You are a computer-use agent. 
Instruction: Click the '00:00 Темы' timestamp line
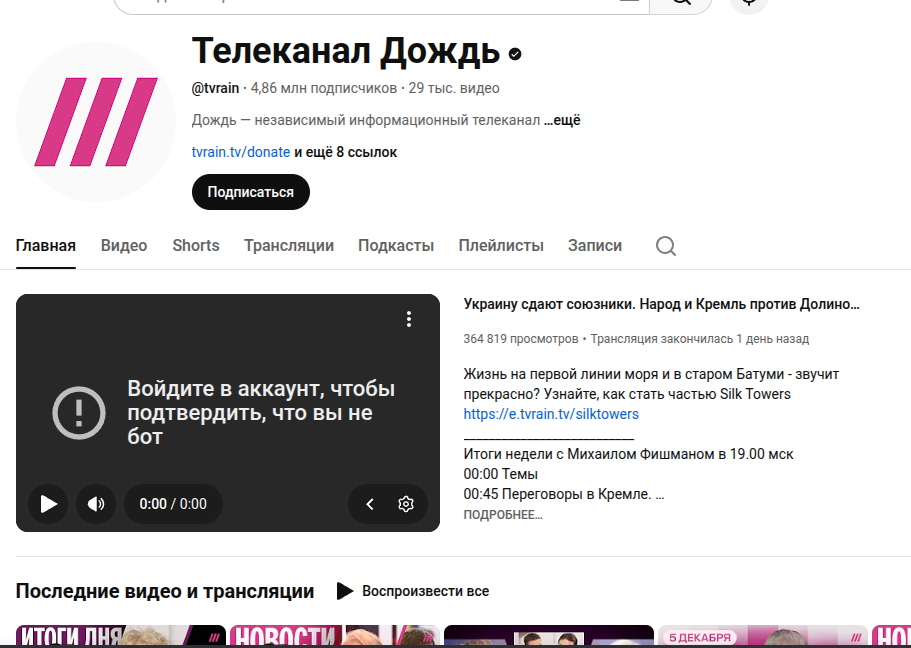coord(501,474)
